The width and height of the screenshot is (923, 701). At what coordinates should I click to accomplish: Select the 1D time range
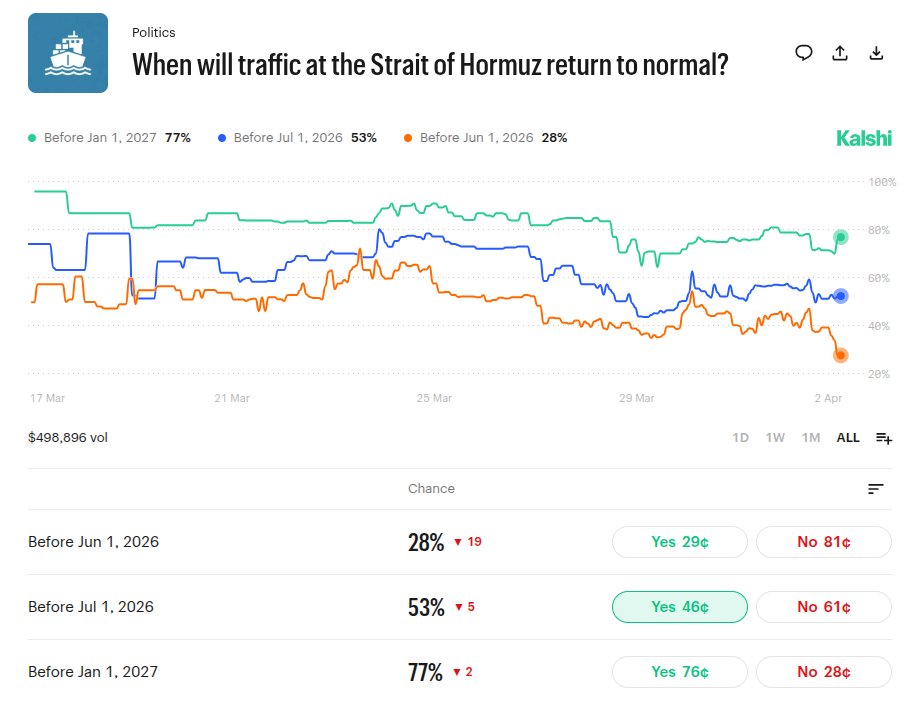740,438
